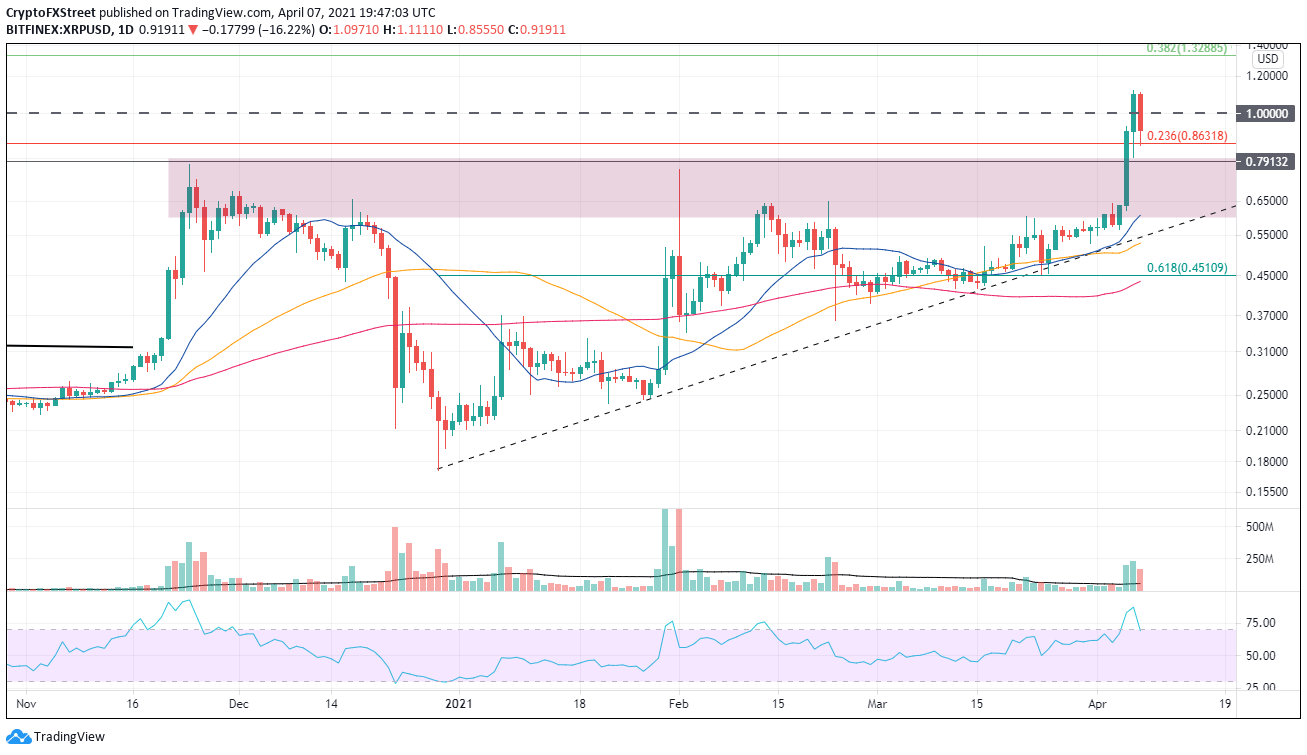Click the 0.18000 price axis value
This screenshot has height=755, width=1307.
[1267, 462]
